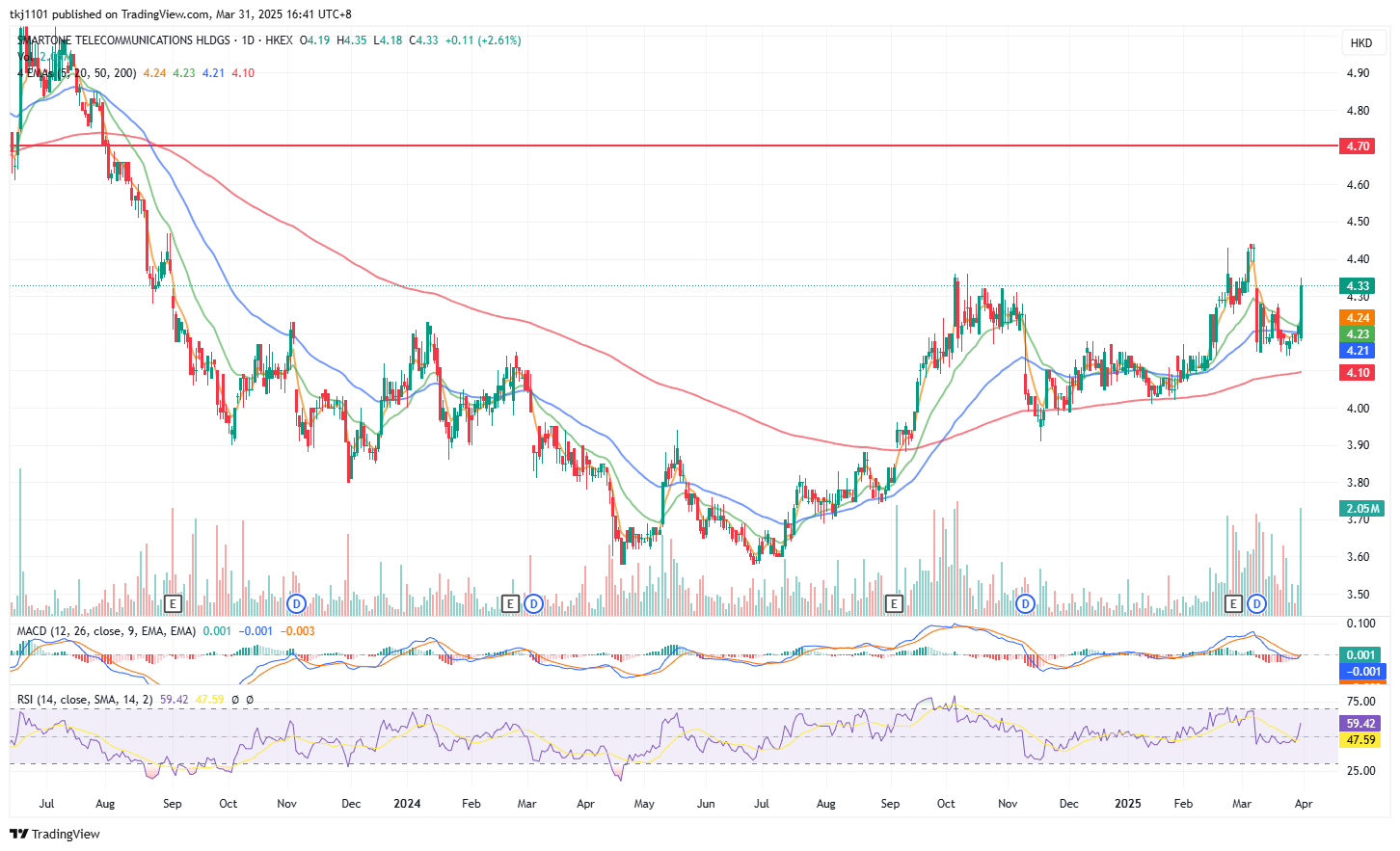Click the MACD (12, 26, close) legend

pyautogui.click(x=106, y=631)
